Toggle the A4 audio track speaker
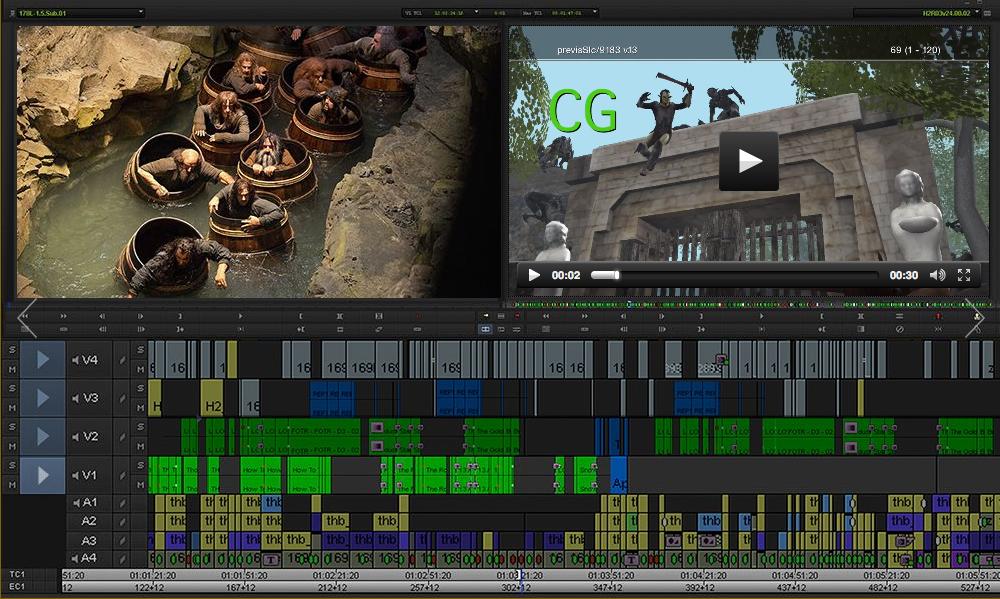1000x599 pixels. coord(76,558)
